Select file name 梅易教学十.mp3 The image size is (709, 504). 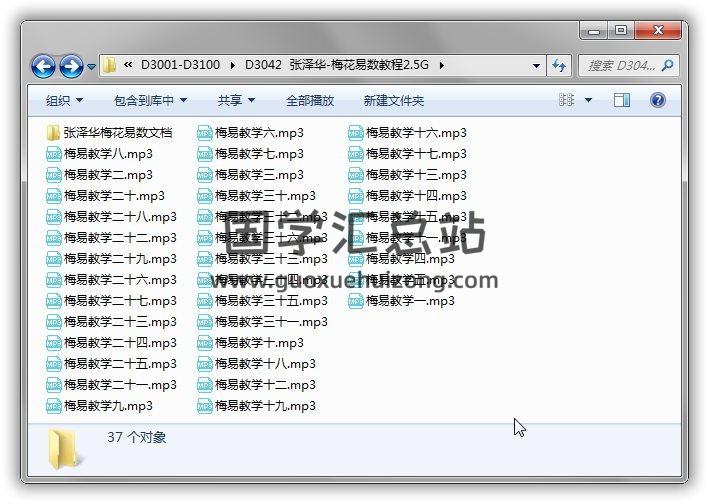260,343
